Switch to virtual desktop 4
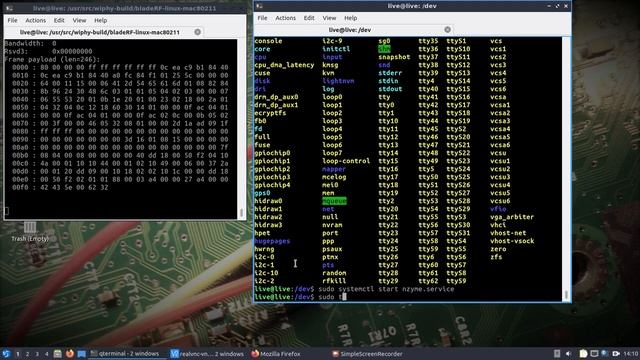The height and width of the screenshot is (360, 640). (47, 354)
